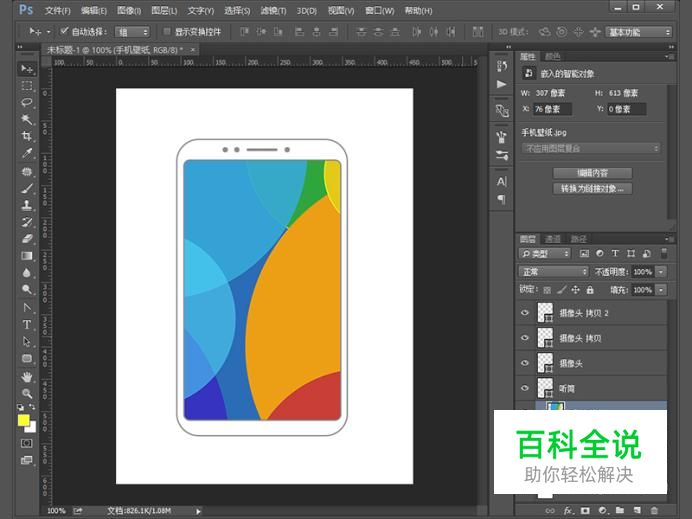Select the Zoom tool in the toolbox

point(27,393)
